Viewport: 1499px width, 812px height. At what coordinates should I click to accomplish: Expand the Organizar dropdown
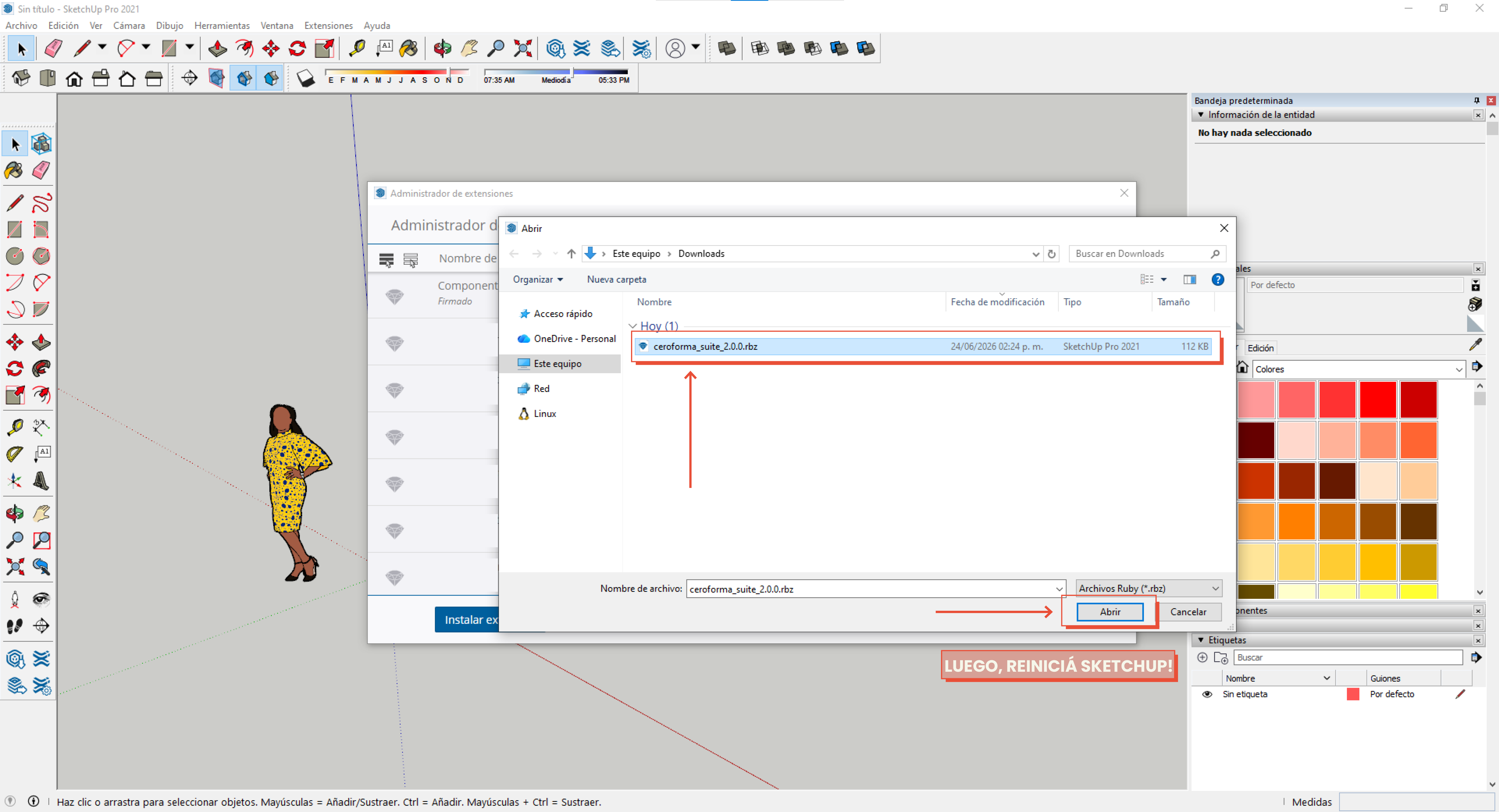coord(538,279)
